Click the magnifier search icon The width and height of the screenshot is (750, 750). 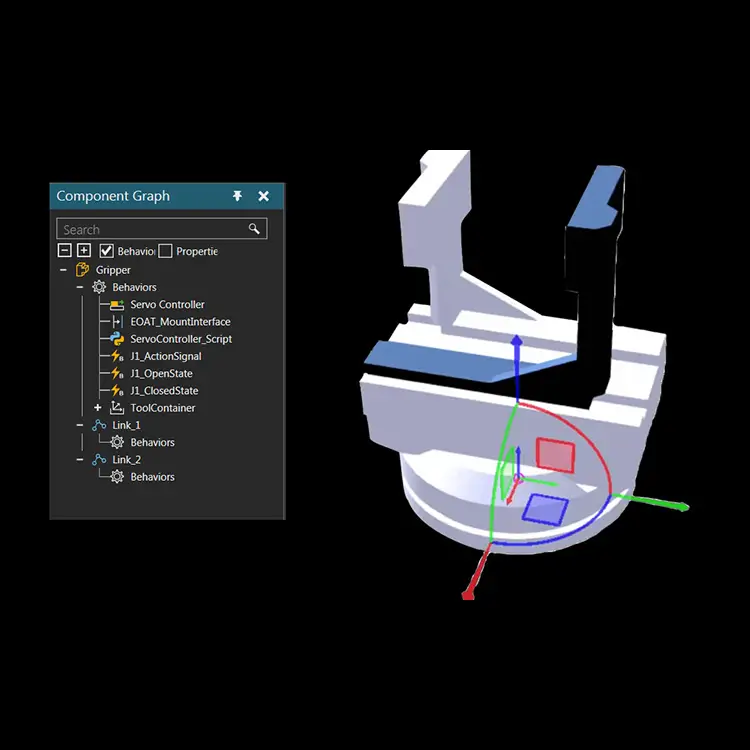coord(254,229)
